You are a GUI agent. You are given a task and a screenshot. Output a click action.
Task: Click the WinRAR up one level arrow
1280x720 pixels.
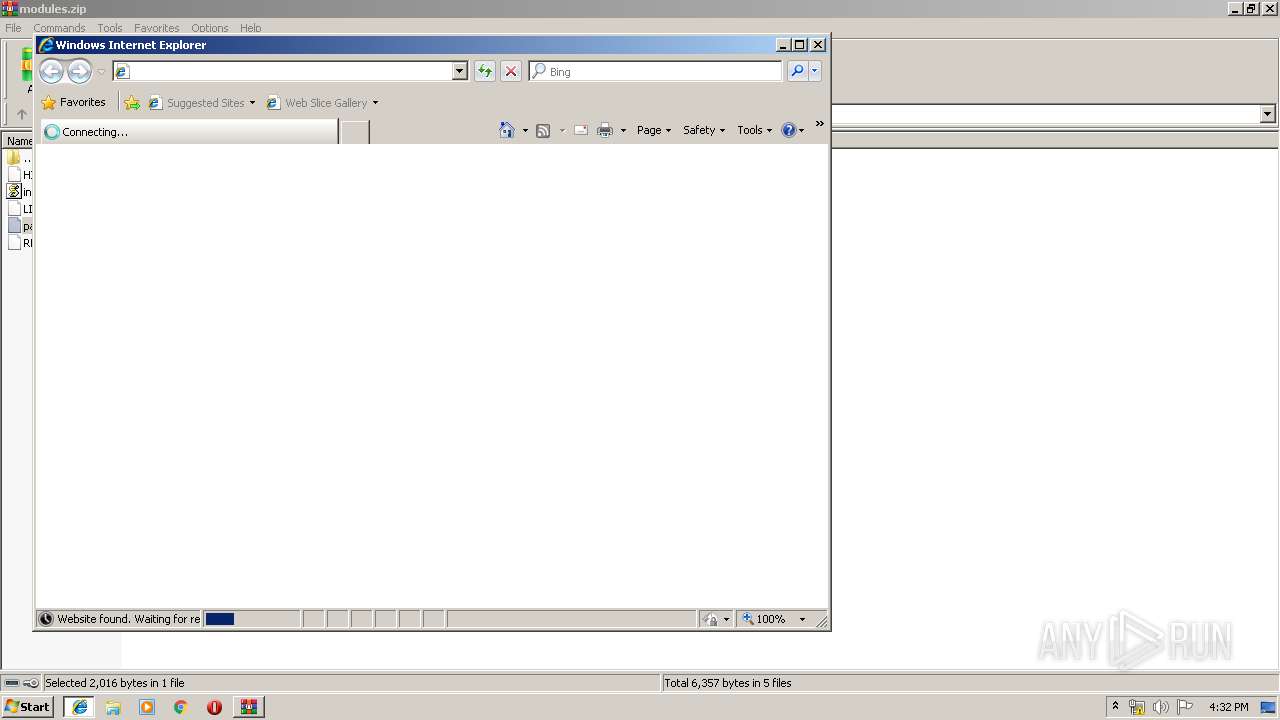coord(21,114)
